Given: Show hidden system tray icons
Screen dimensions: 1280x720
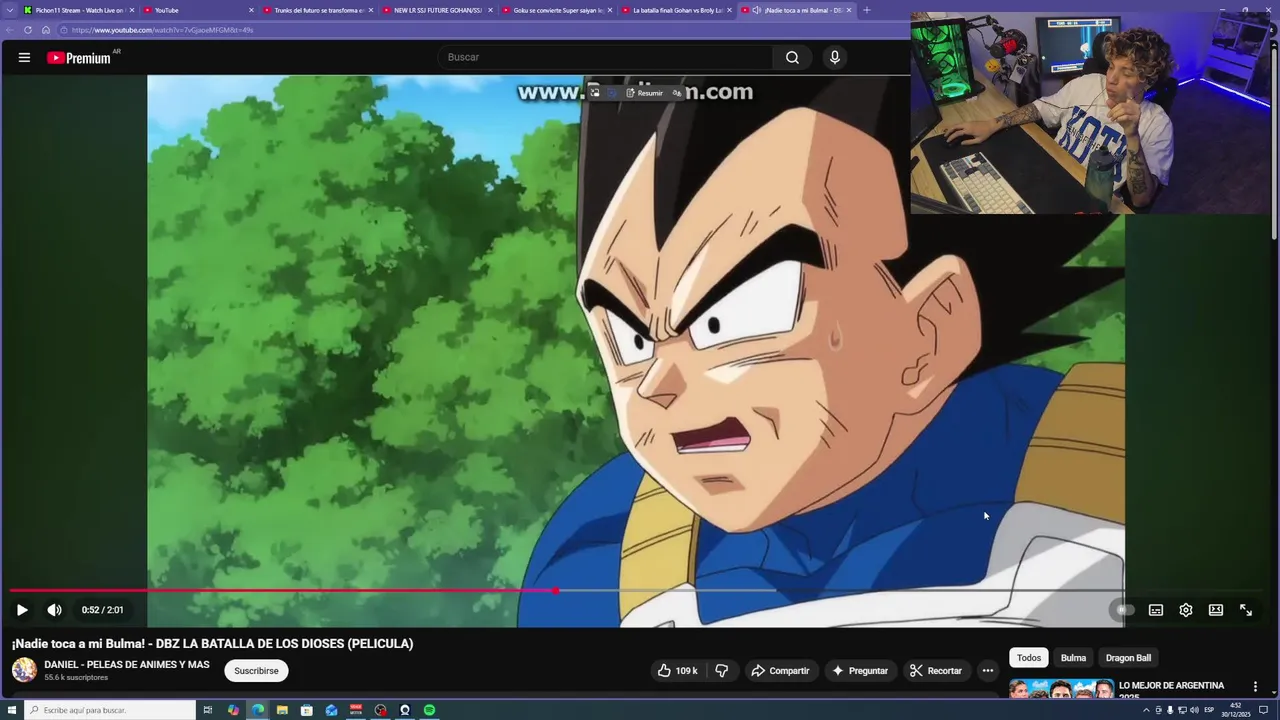Looking at the screenshot, I should tap(1146, 710).
